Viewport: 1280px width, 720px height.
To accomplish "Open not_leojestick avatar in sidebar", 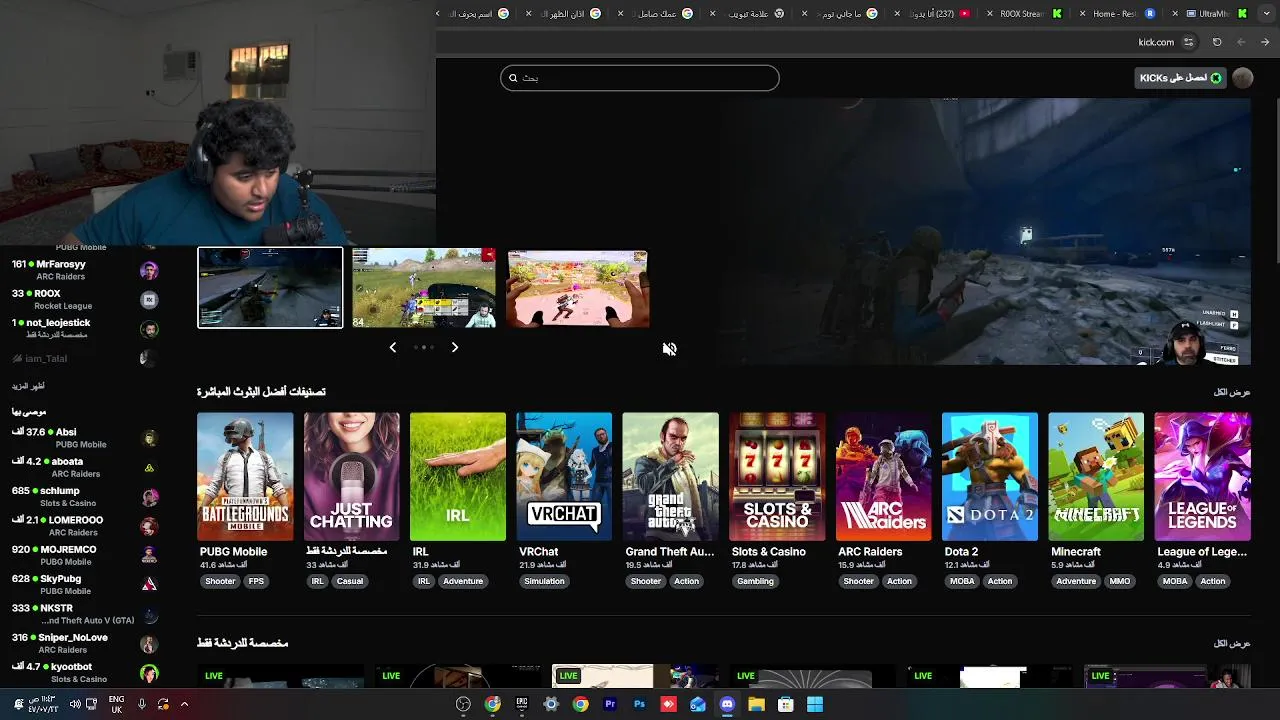I will 149,329.
